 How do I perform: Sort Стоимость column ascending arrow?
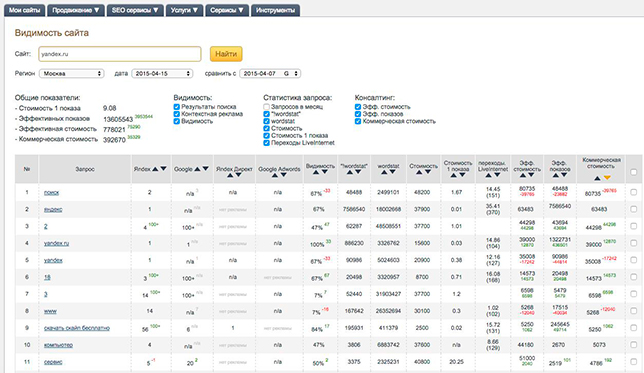419,172
